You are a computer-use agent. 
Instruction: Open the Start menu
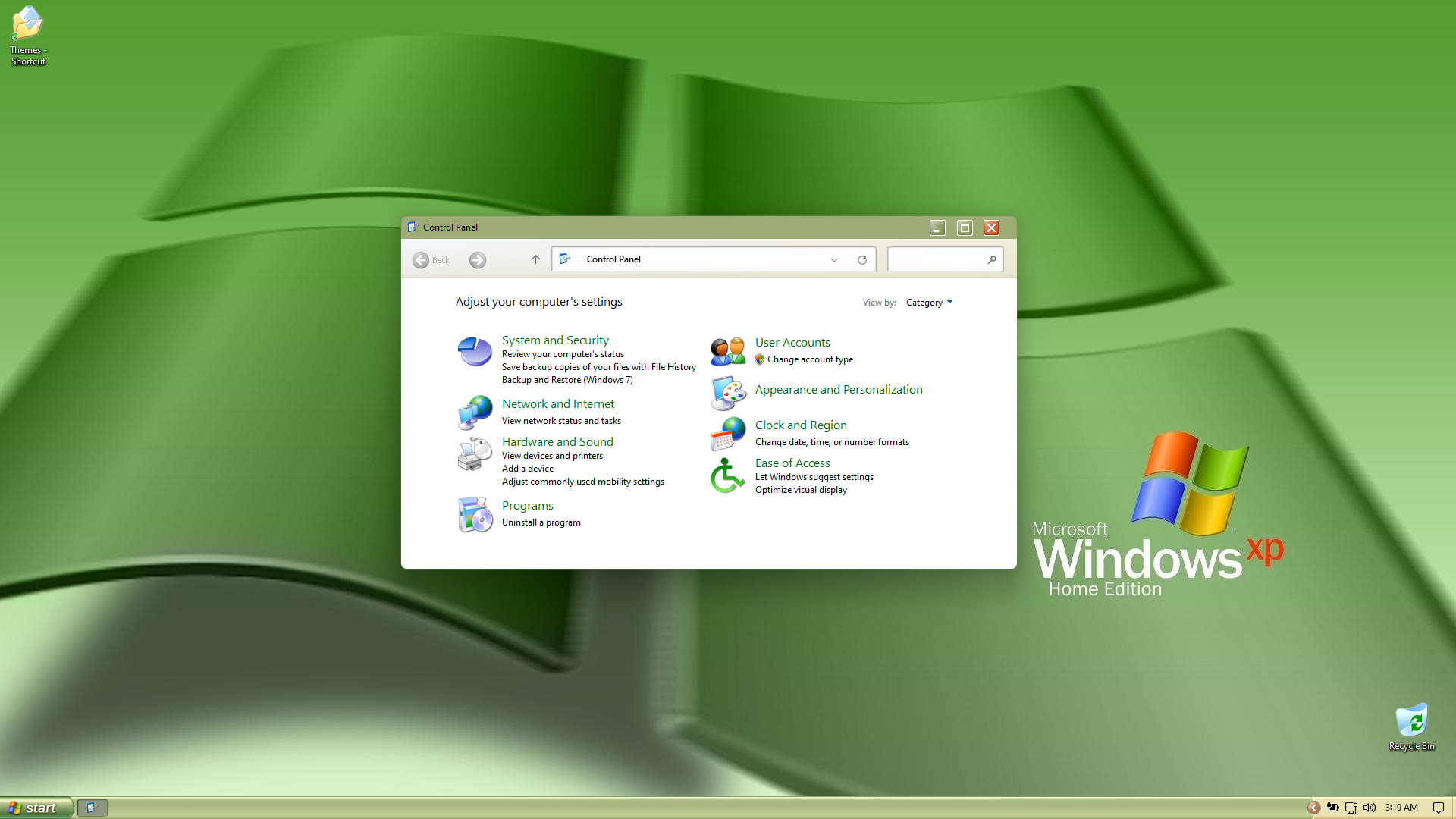(36, 808)
